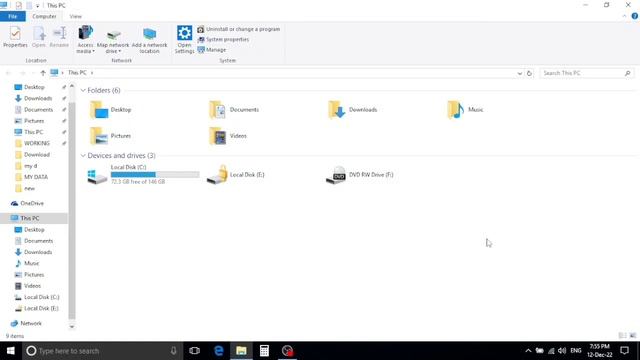Expand the address bar history dropdown
Screen dimensions: 640x360
[x=520, y=73]
